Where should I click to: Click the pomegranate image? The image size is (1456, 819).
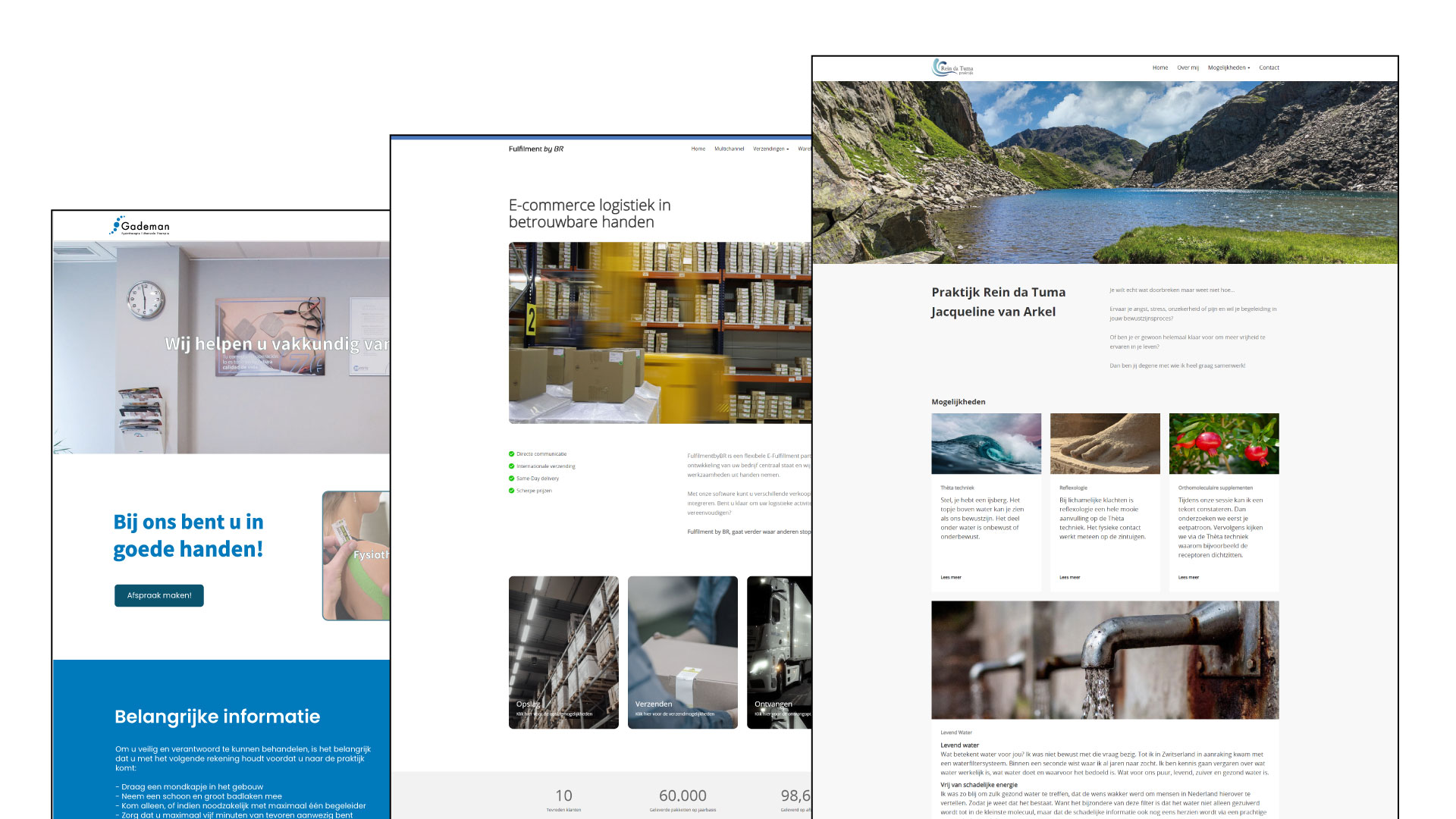tap(1224, 444)
